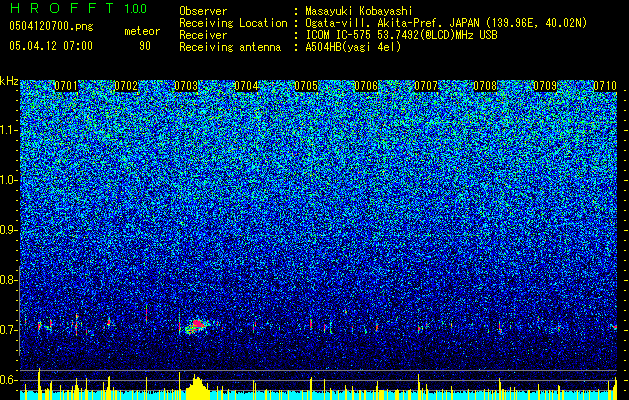The width and height of the screenshot is (629, 400).
Task: Click the 'Receiving Location' label
Action: point(233,23)
